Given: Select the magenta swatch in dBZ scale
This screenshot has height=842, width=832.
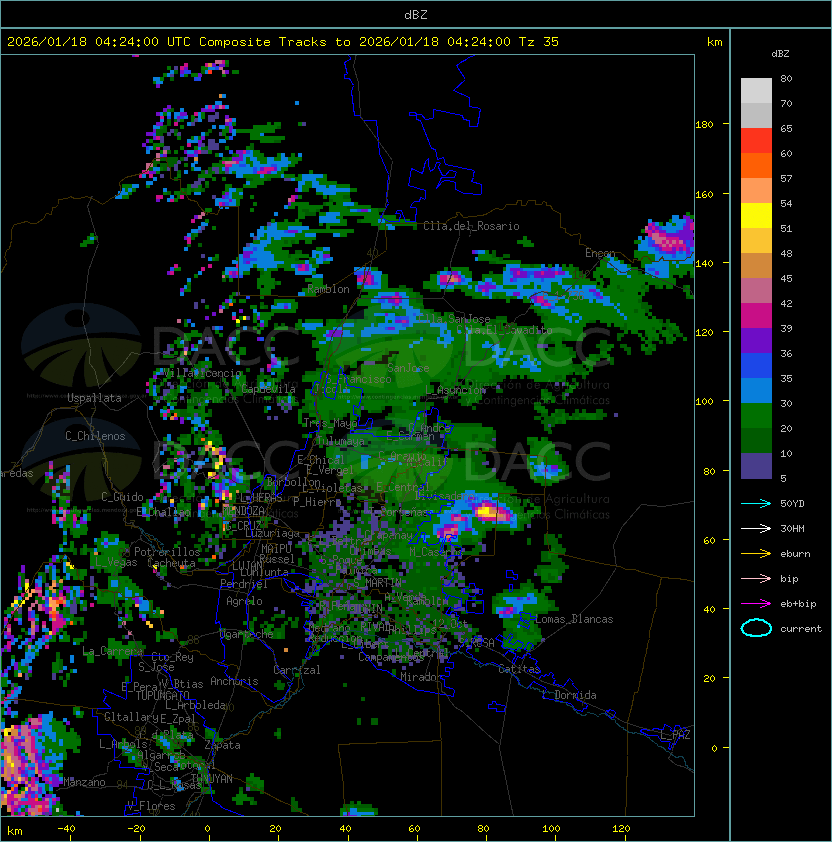Looking at the screenshot, I should click(x=756, y=316).
